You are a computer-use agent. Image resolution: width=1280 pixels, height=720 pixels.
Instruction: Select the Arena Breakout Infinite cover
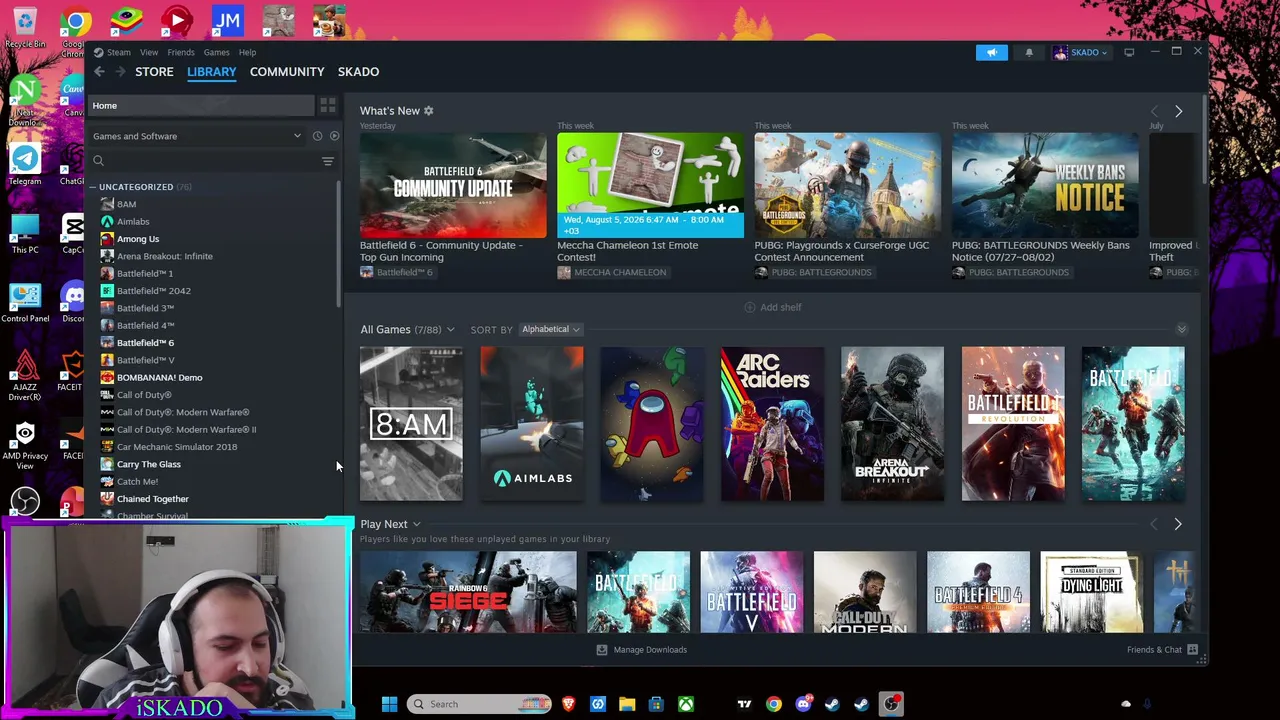[x=892, y=424]
